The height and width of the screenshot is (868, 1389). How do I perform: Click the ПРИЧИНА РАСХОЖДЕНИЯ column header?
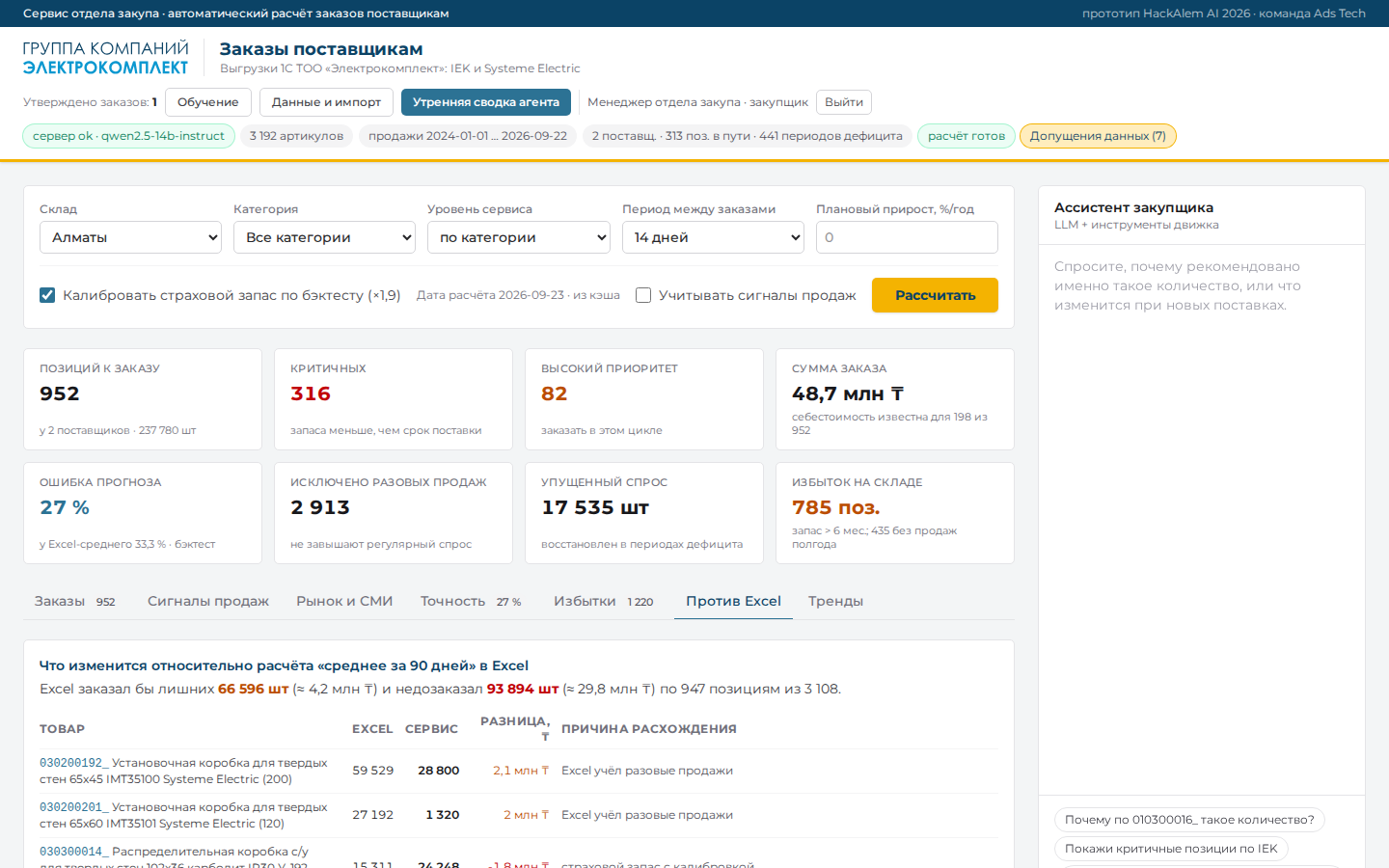coord(649,729)
